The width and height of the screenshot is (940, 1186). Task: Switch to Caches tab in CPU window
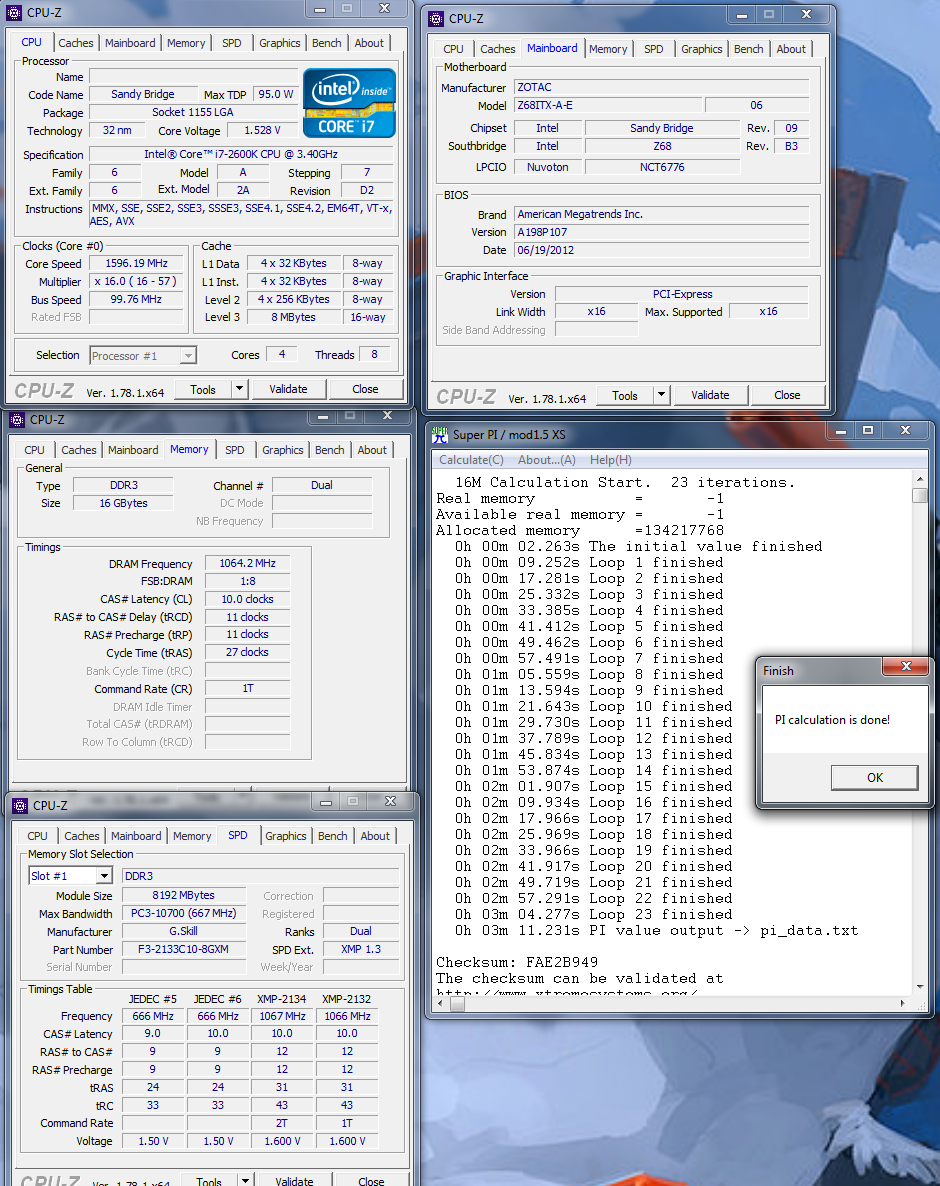pos(76,43)
